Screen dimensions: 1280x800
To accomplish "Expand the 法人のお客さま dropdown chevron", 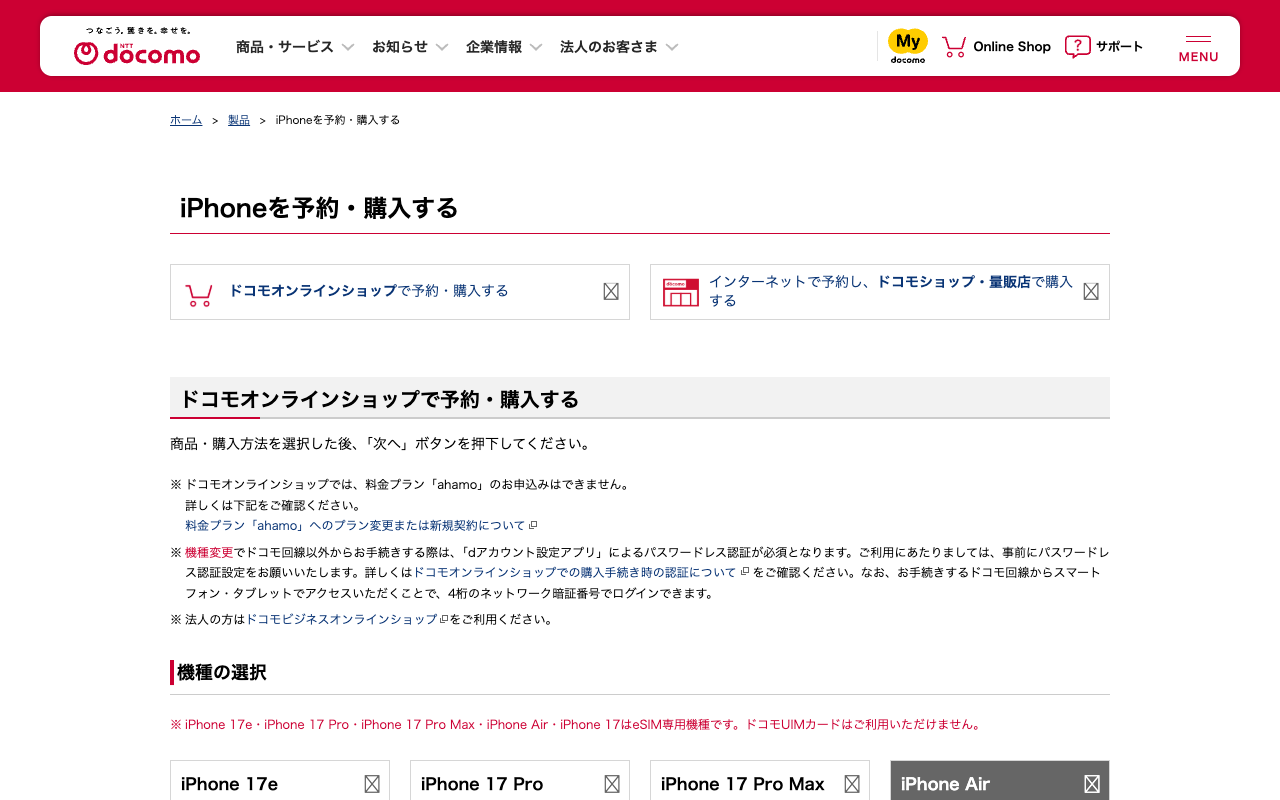I will click(x=672, y=47).
